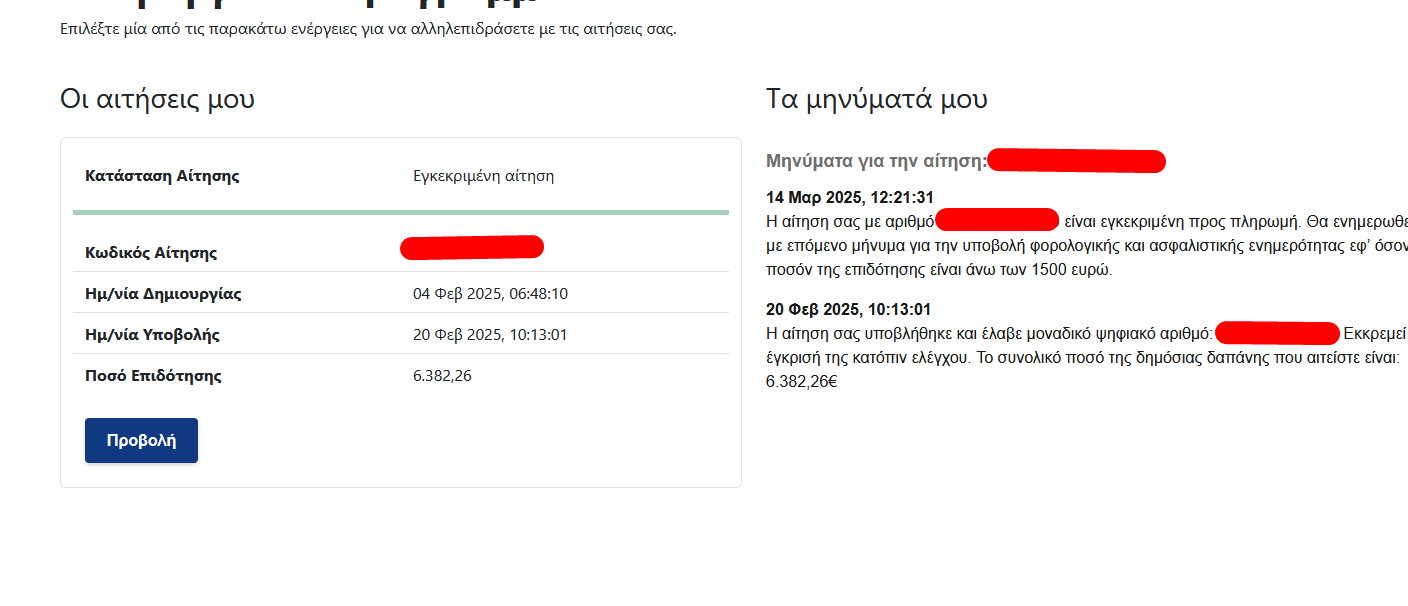Click the green status progress bar
Screen dimensions: 1408x606
pyautogui.click(x=401, y=212)
